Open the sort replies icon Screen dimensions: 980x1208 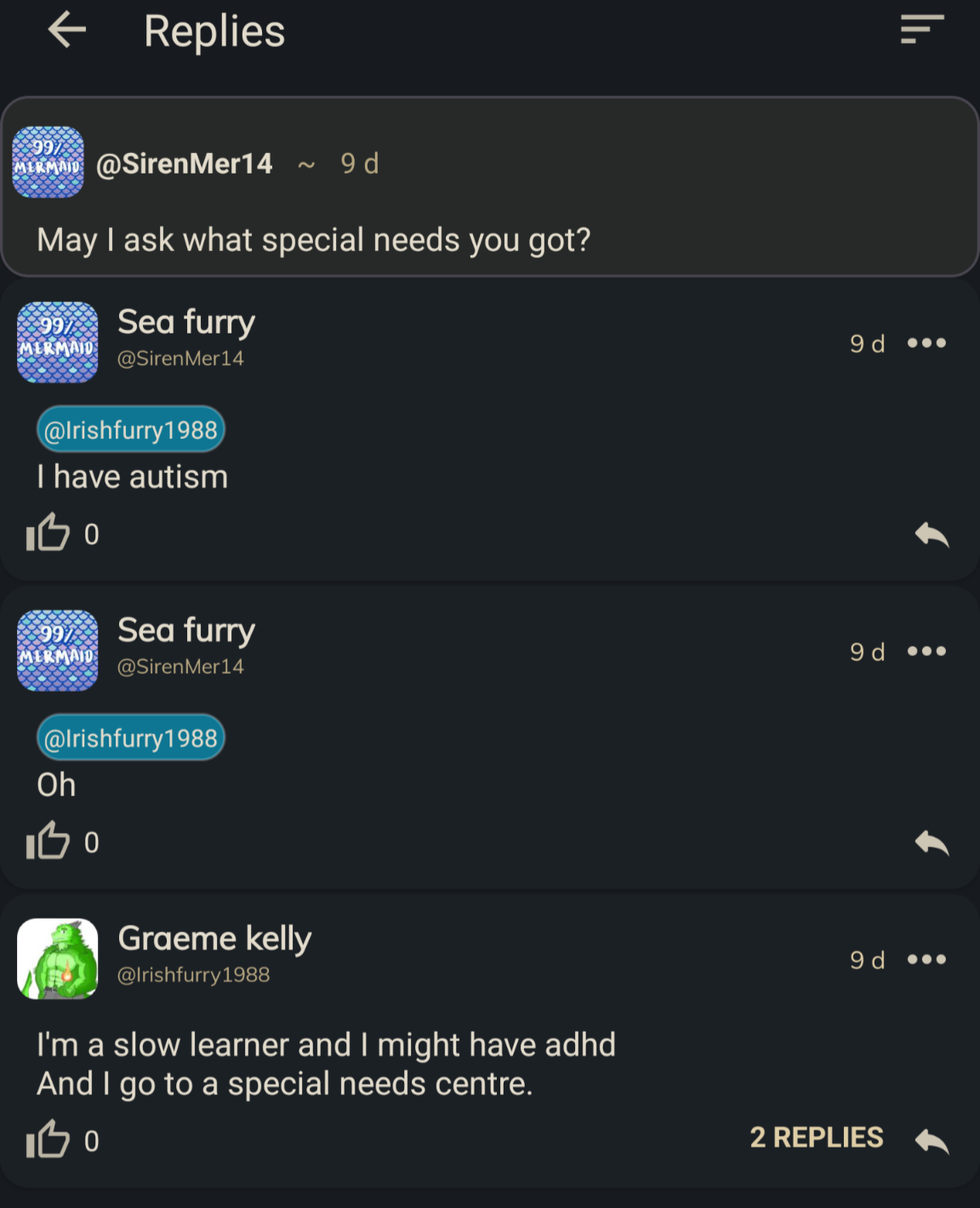[x=922, y=30]
